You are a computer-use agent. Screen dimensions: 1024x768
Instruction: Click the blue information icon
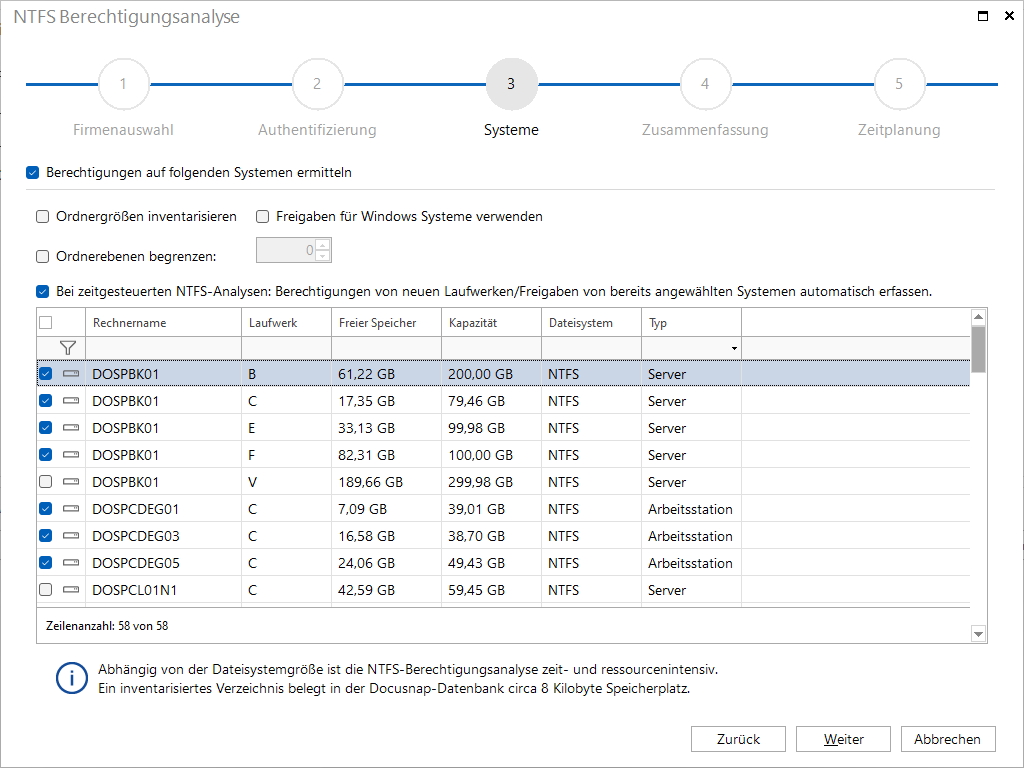tap(72, 679)
